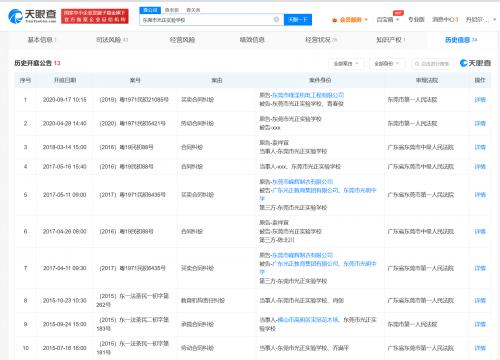The height and width of the screenshot is (360, 500).
Task: Open the 消息中心 notifications
Action: click(445, 20)
